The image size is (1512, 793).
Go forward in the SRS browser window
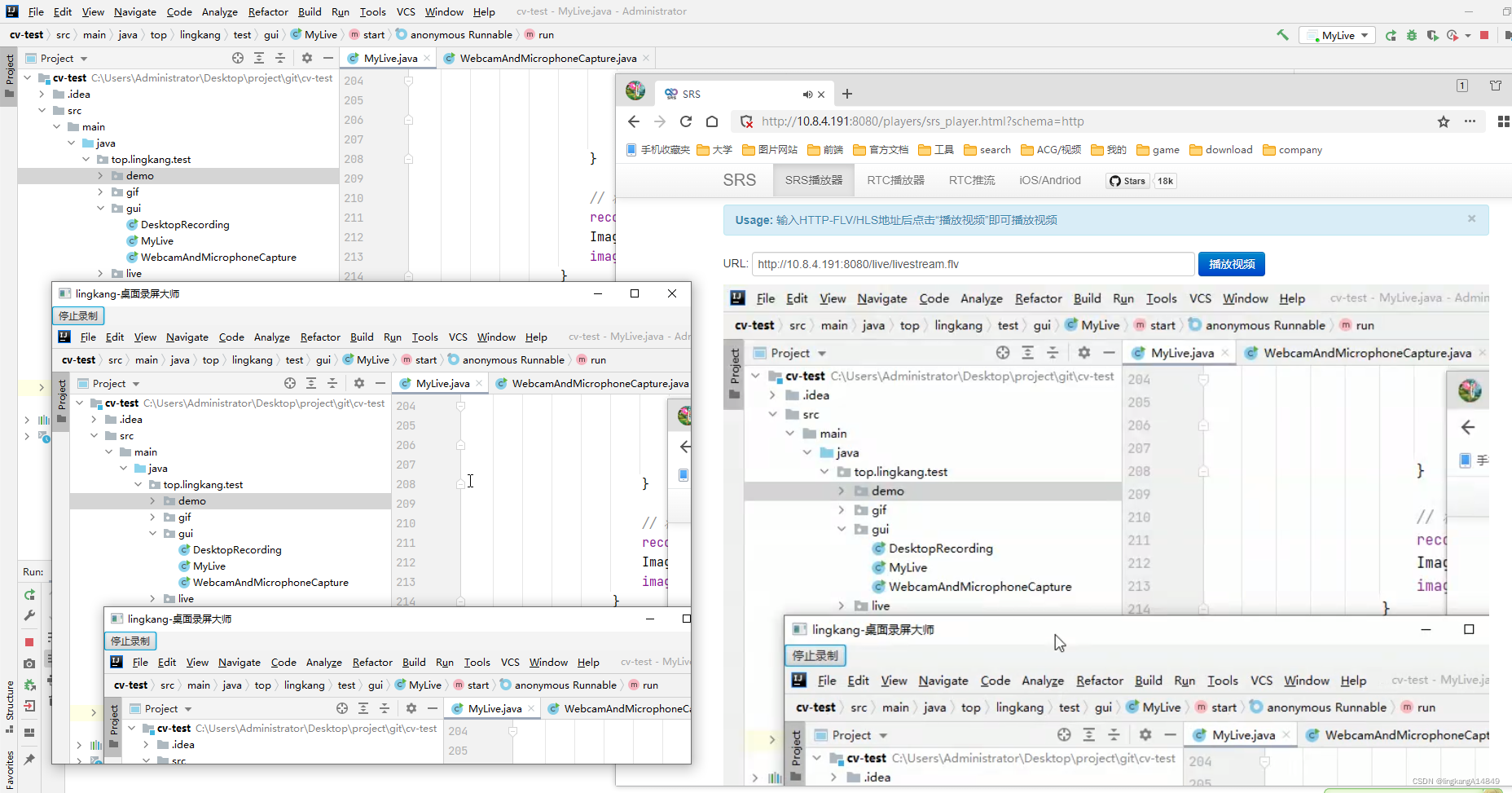tap(660, 121)
